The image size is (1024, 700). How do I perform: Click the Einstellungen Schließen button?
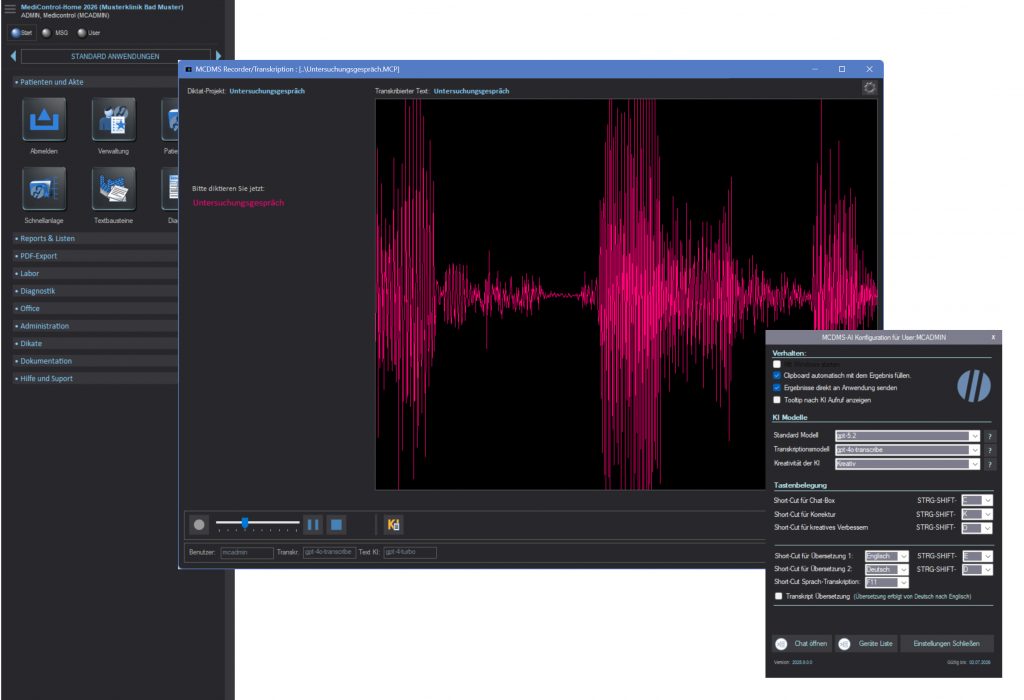pyautogui.click(x=947, y=643)
